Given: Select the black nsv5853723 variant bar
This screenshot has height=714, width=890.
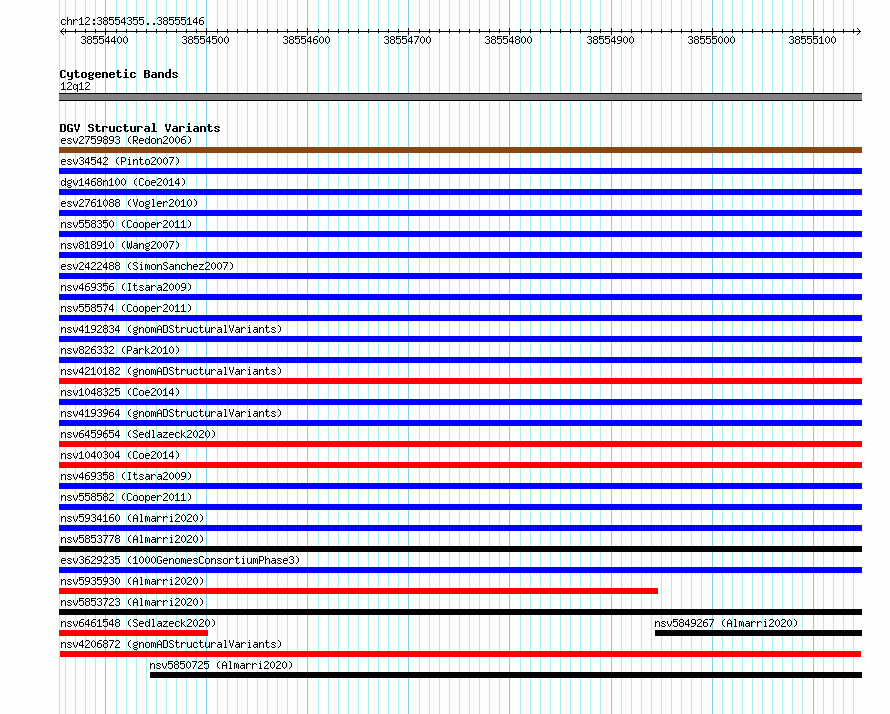Looking at the screenshot, I should (460, 612).
